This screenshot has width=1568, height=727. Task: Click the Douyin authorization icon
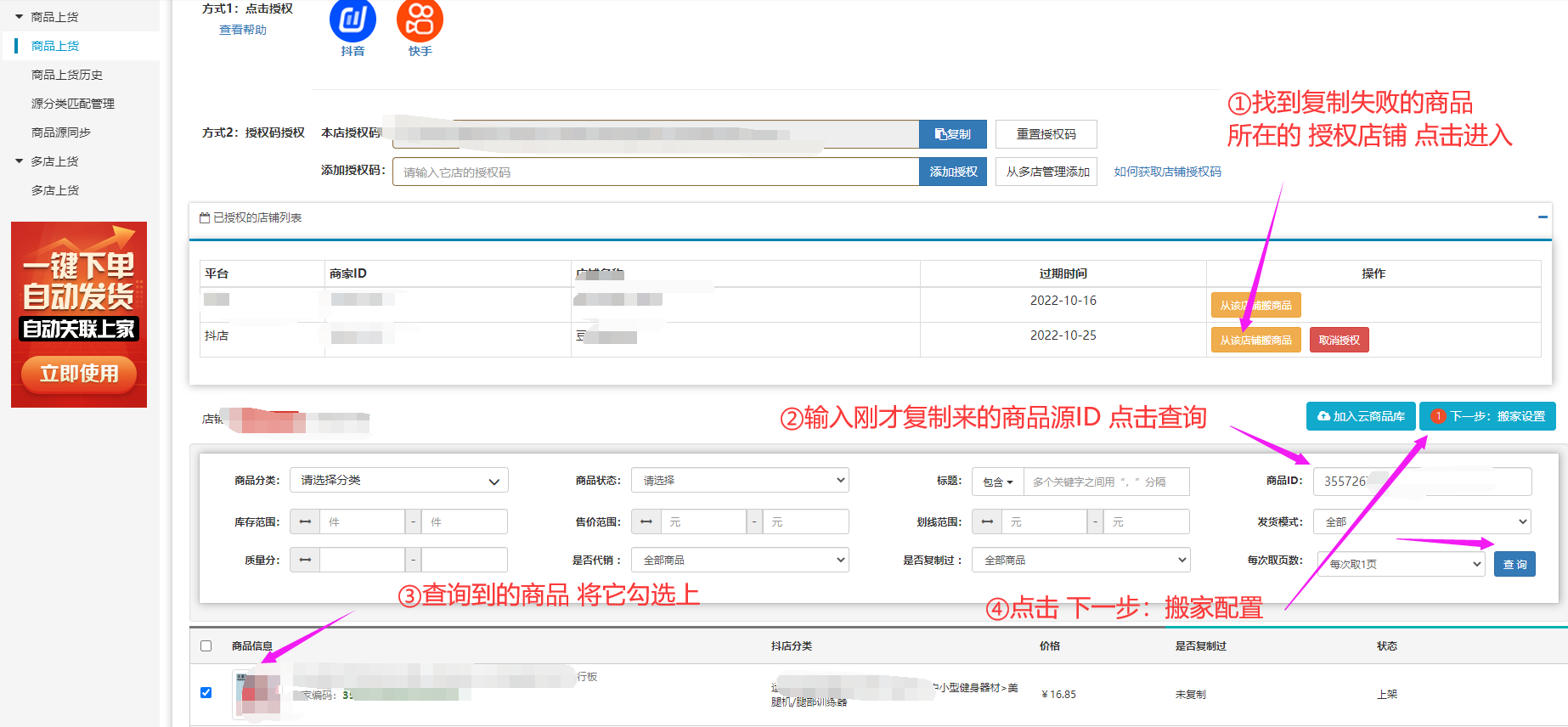pyautogui.click(x=353, y=20)
